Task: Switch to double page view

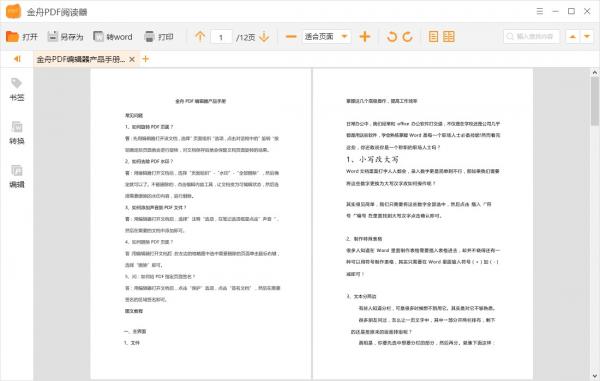Action: pyautogui.click(x=448, y=37)
